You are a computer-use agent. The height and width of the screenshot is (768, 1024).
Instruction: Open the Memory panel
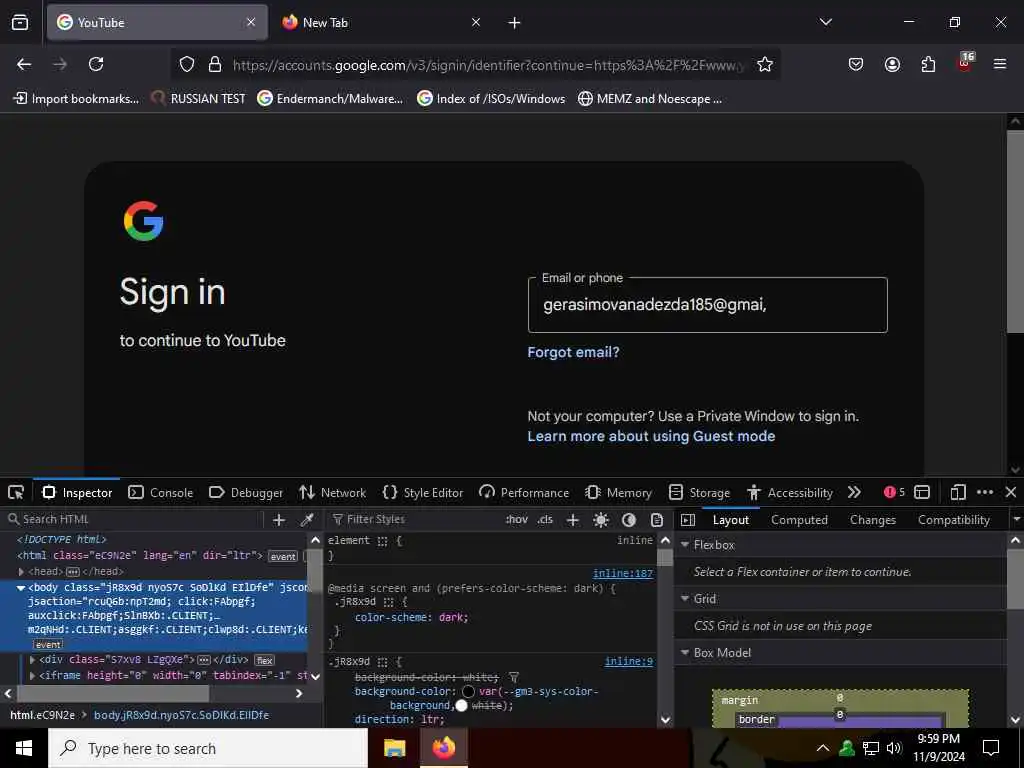[x=618, y=492]
